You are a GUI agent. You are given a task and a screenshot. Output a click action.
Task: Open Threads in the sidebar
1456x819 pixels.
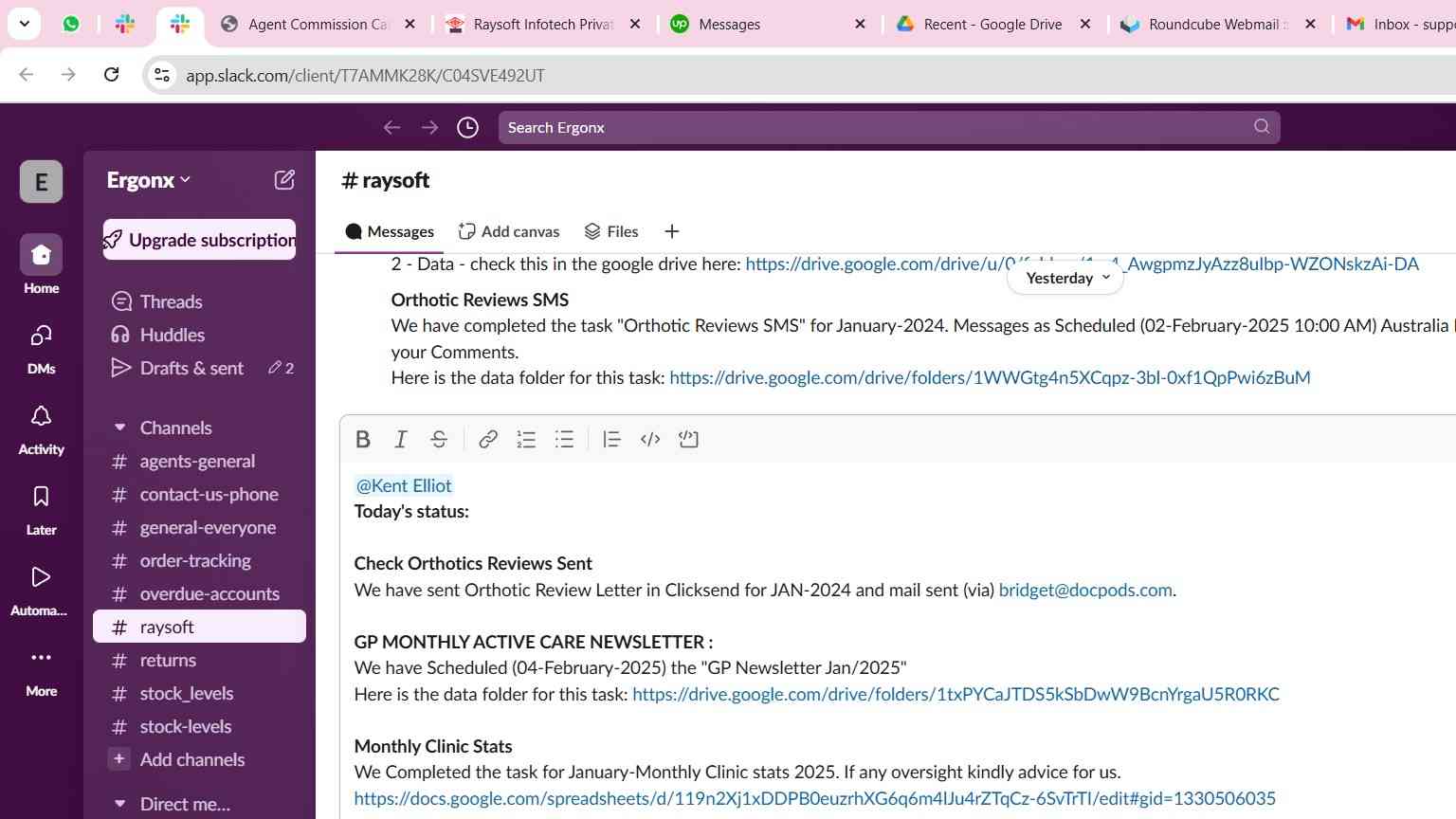coord(199,301)
